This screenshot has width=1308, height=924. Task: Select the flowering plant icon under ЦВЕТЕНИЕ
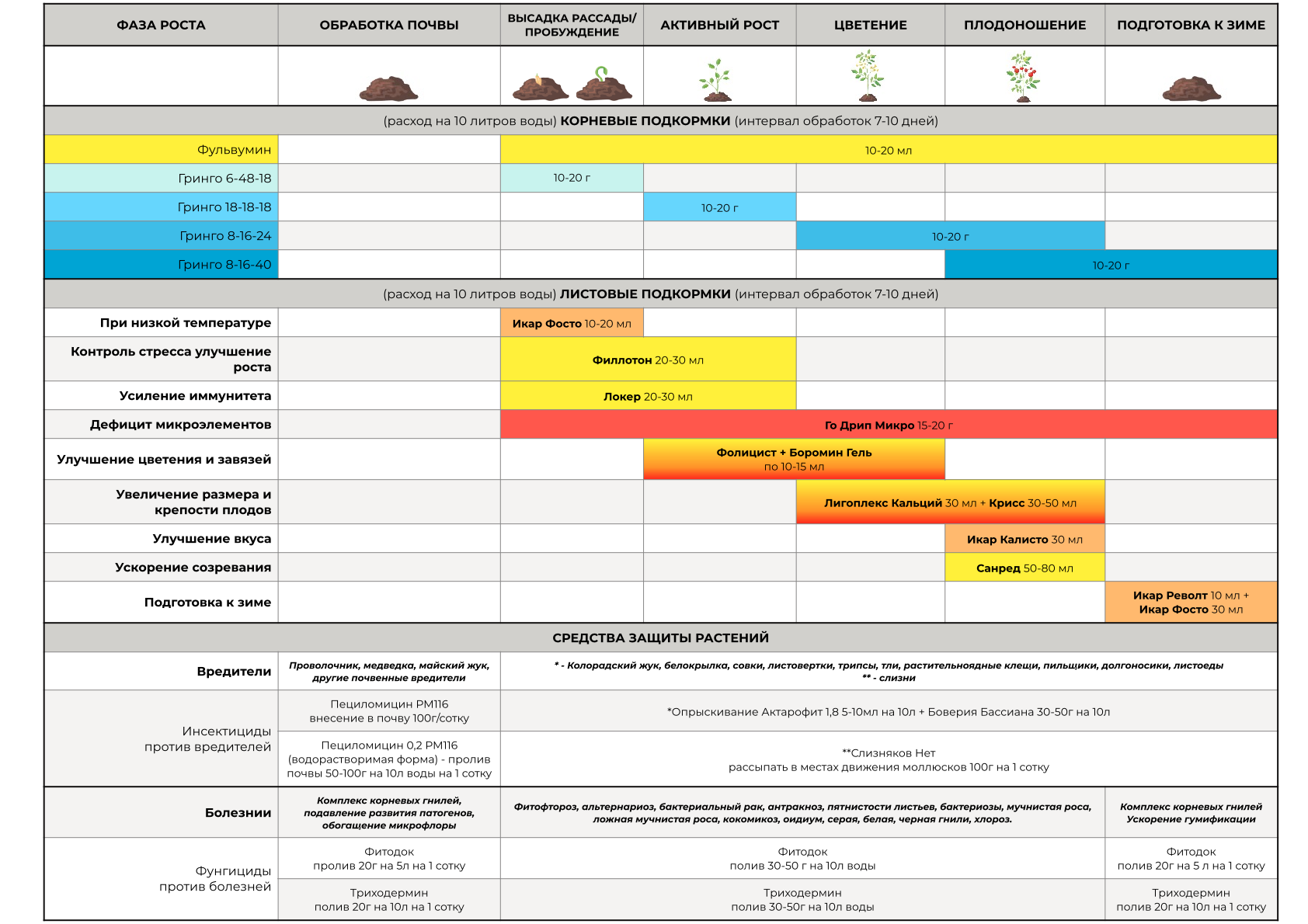coord(868,76)
